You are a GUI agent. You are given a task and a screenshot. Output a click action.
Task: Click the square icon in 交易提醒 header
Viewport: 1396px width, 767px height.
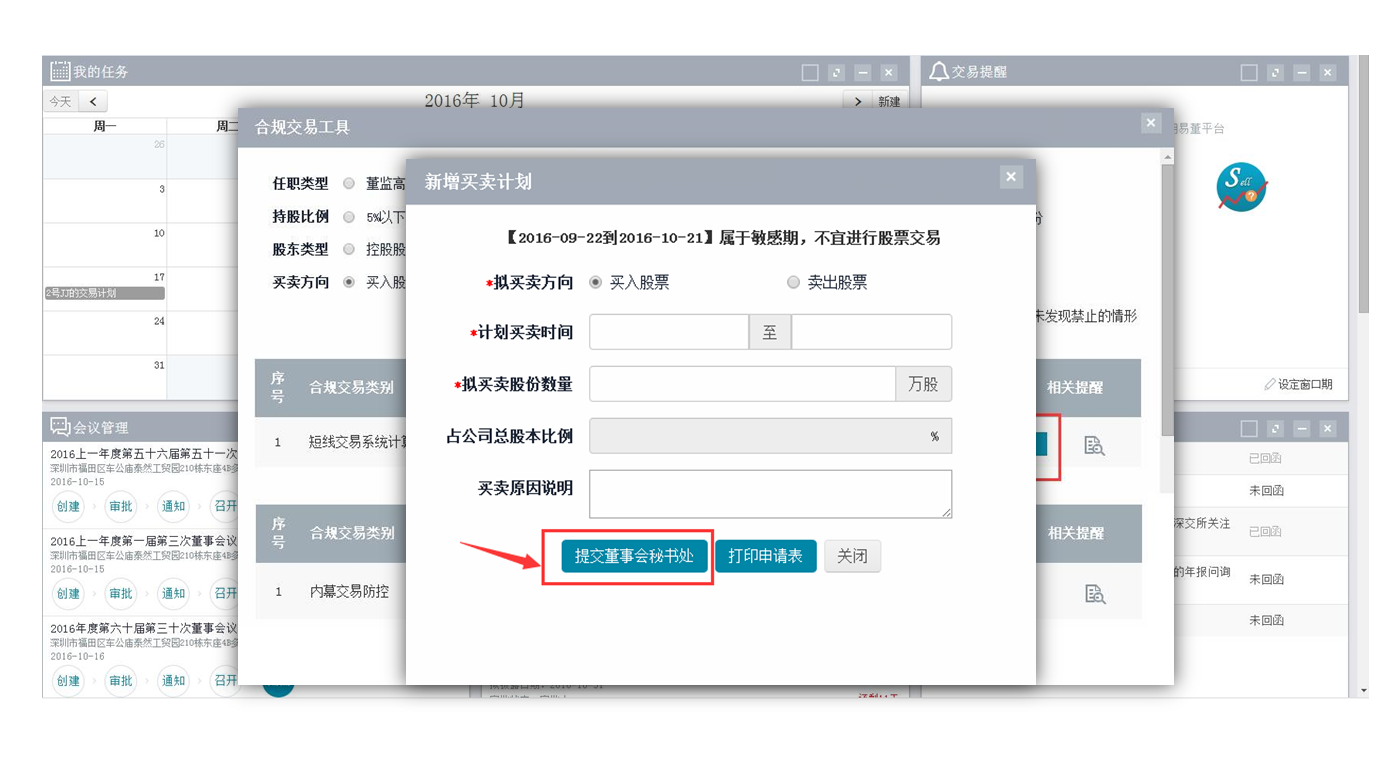1249,72
